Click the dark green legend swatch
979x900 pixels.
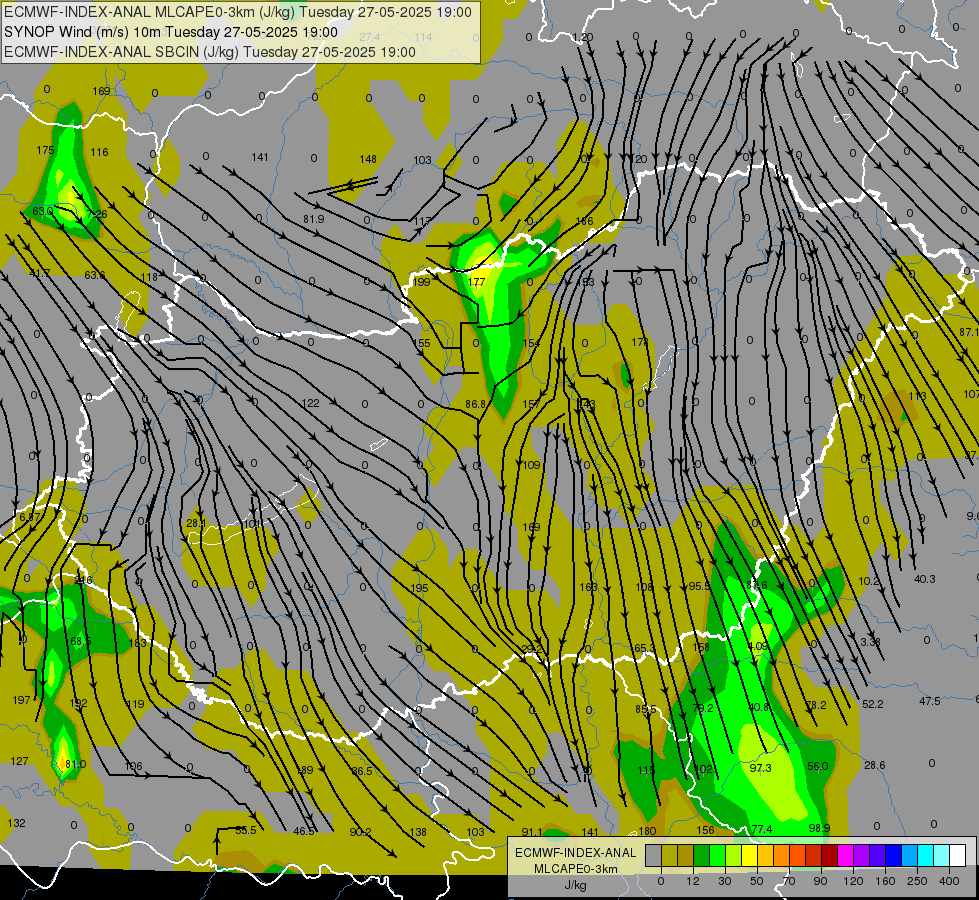point(701,855)
